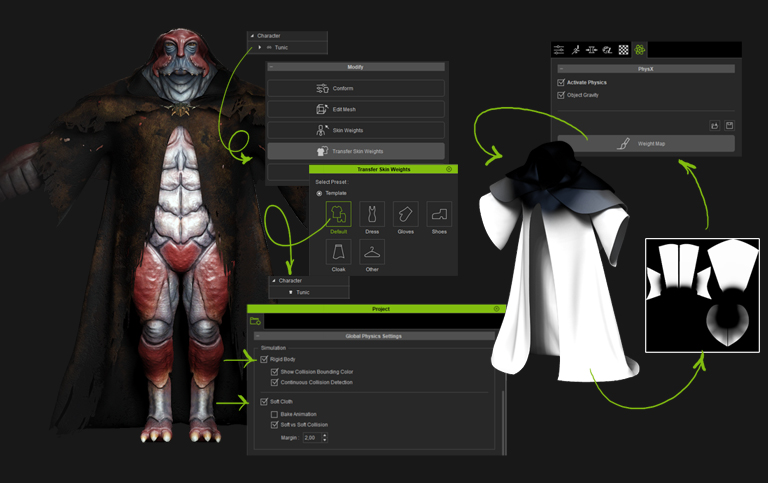Toggle the Object Gravity checkbox
Screen dimensions: 768x483
561,95
